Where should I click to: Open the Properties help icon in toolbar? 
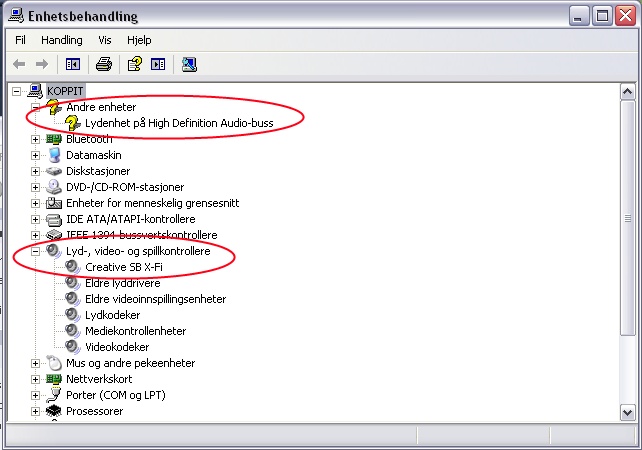(135, 64)
